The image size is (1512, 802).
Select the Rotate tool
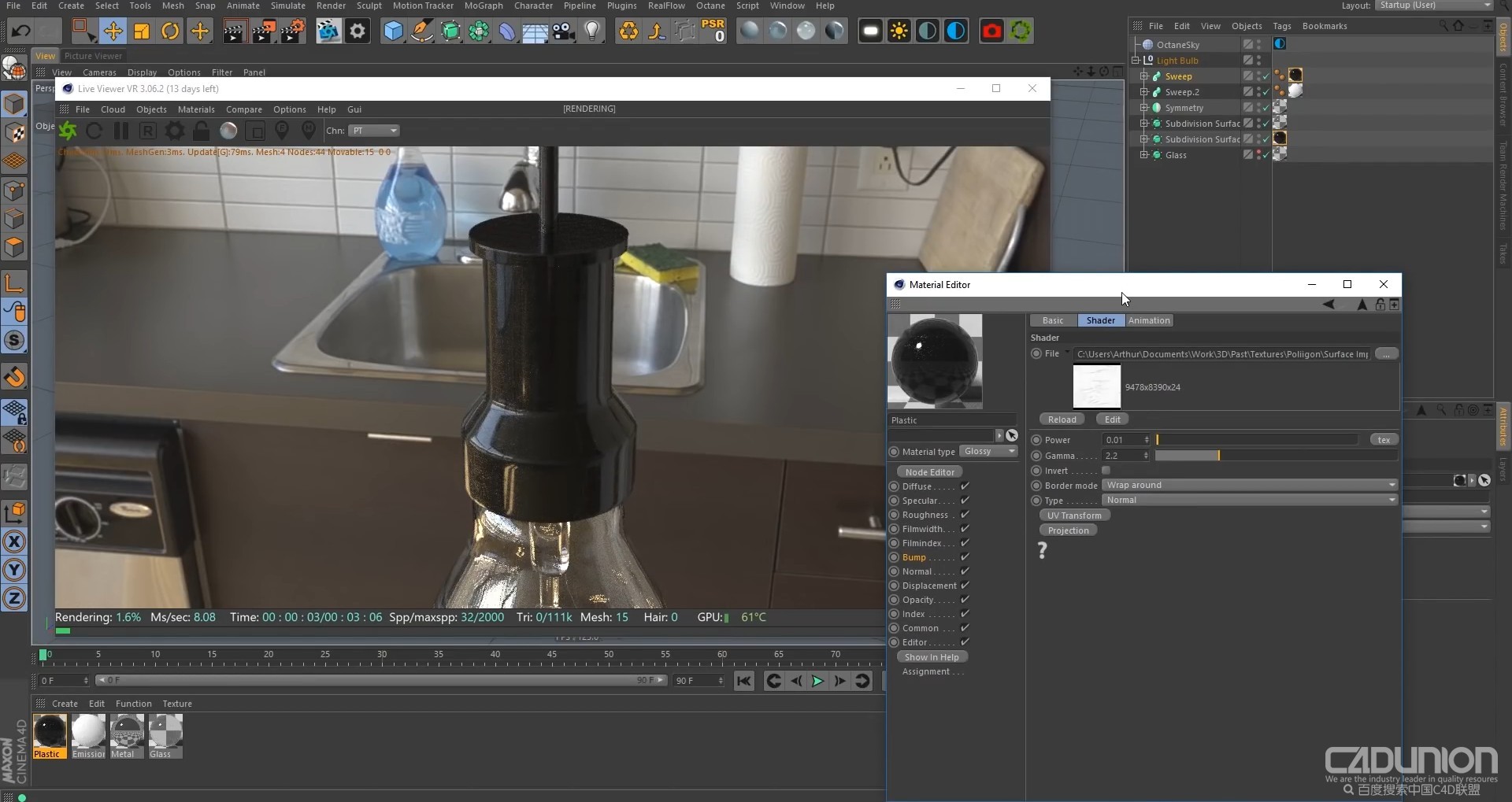(x=170, y=31)
